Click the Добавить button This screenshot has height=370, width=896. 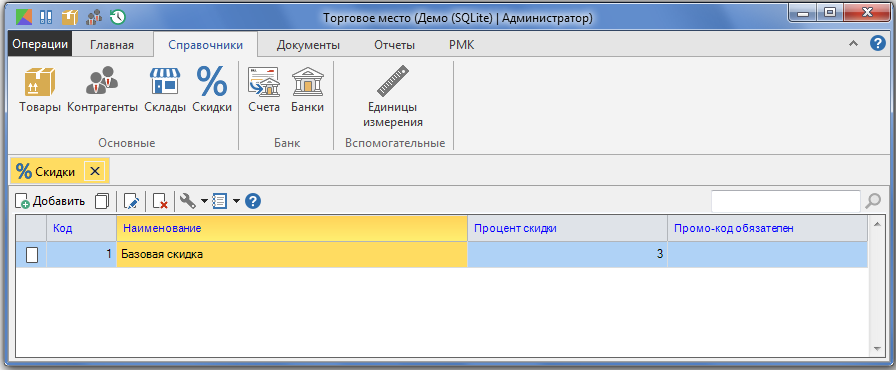pos(50,201)
